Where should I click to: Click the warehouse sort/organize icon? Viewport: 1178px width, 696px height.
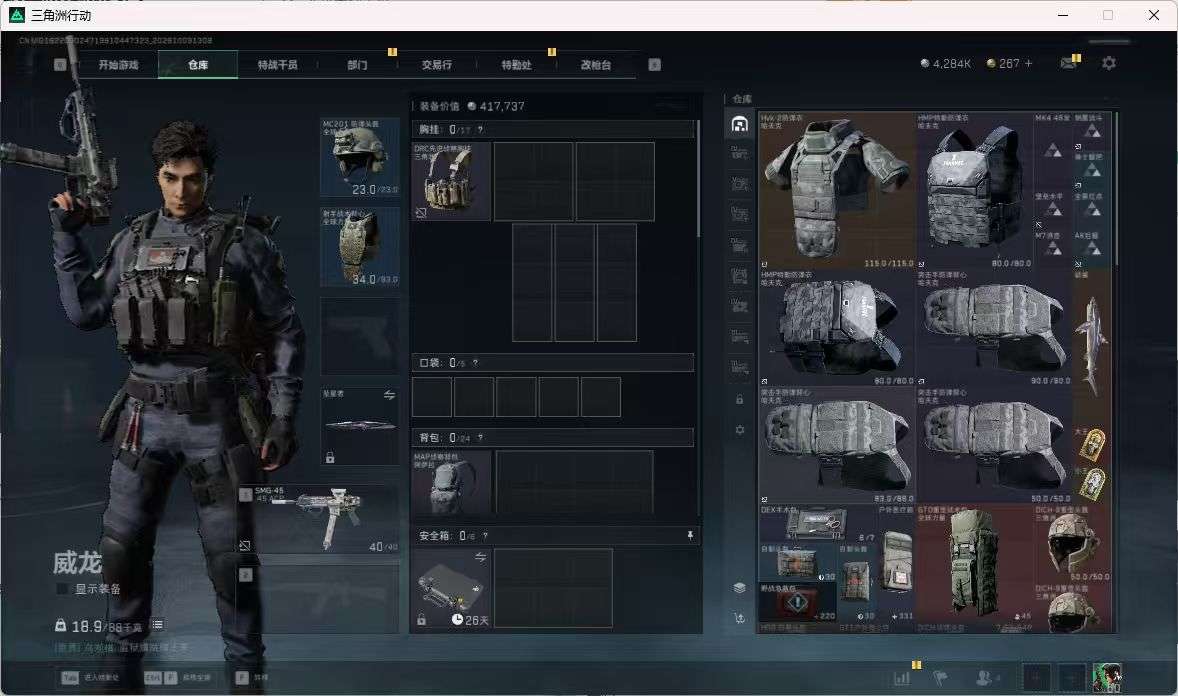(739, 618)
